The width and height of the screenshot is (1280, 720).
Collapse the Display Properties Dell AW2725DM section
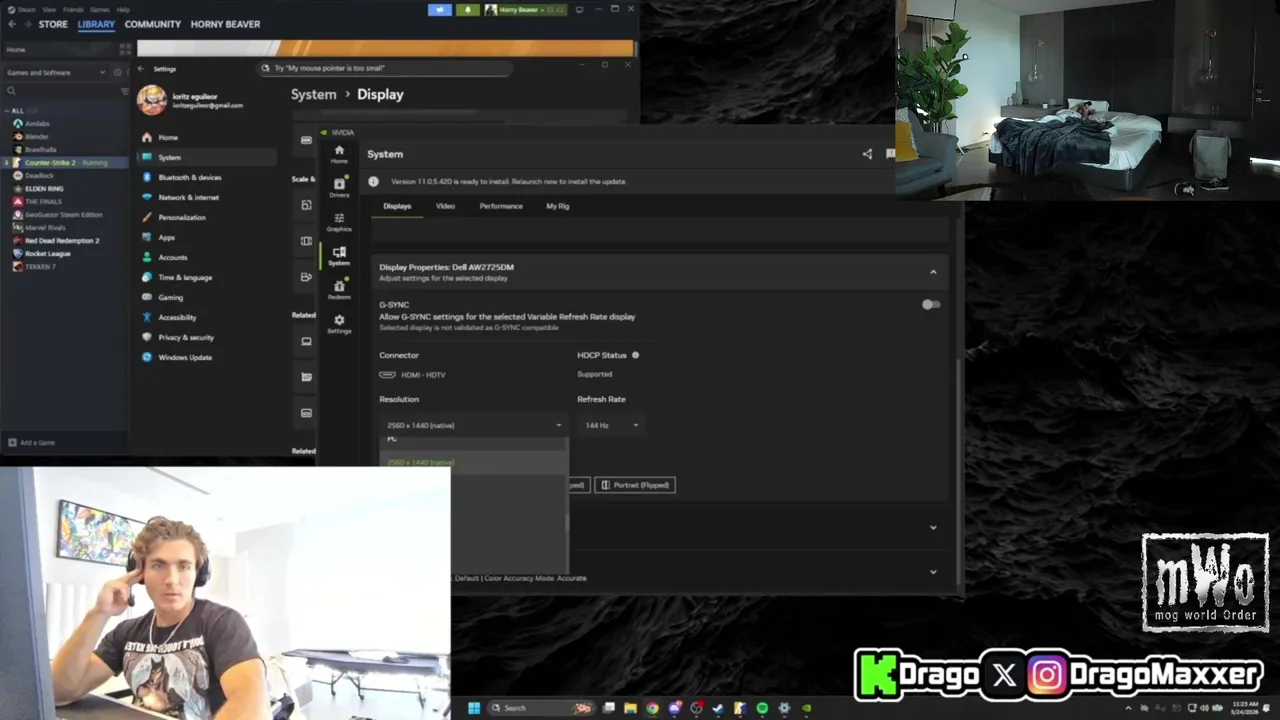pyautogui.click(x=933, y=272)
